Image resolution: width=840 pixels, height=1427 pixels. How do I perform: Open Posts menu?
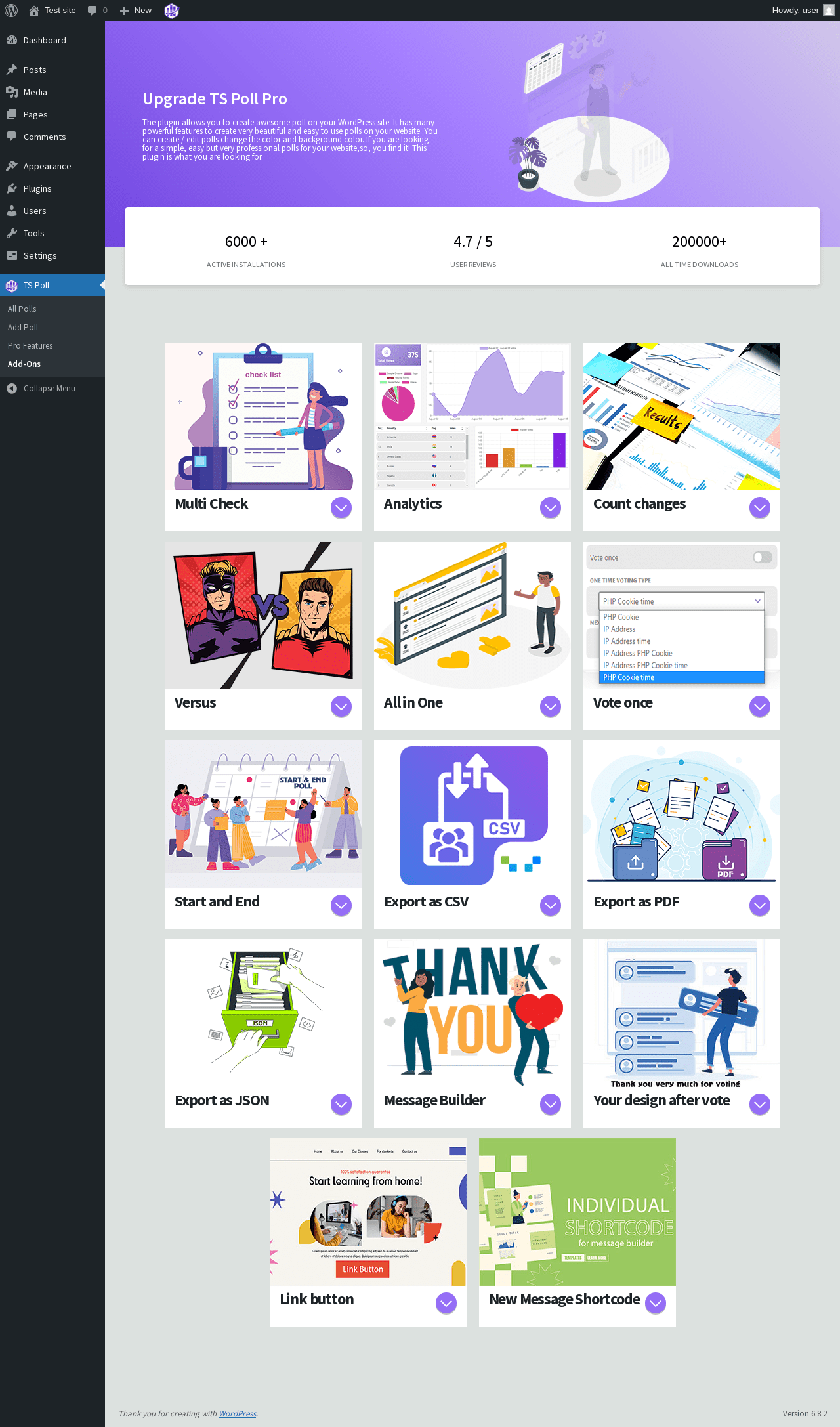point(52,70)
